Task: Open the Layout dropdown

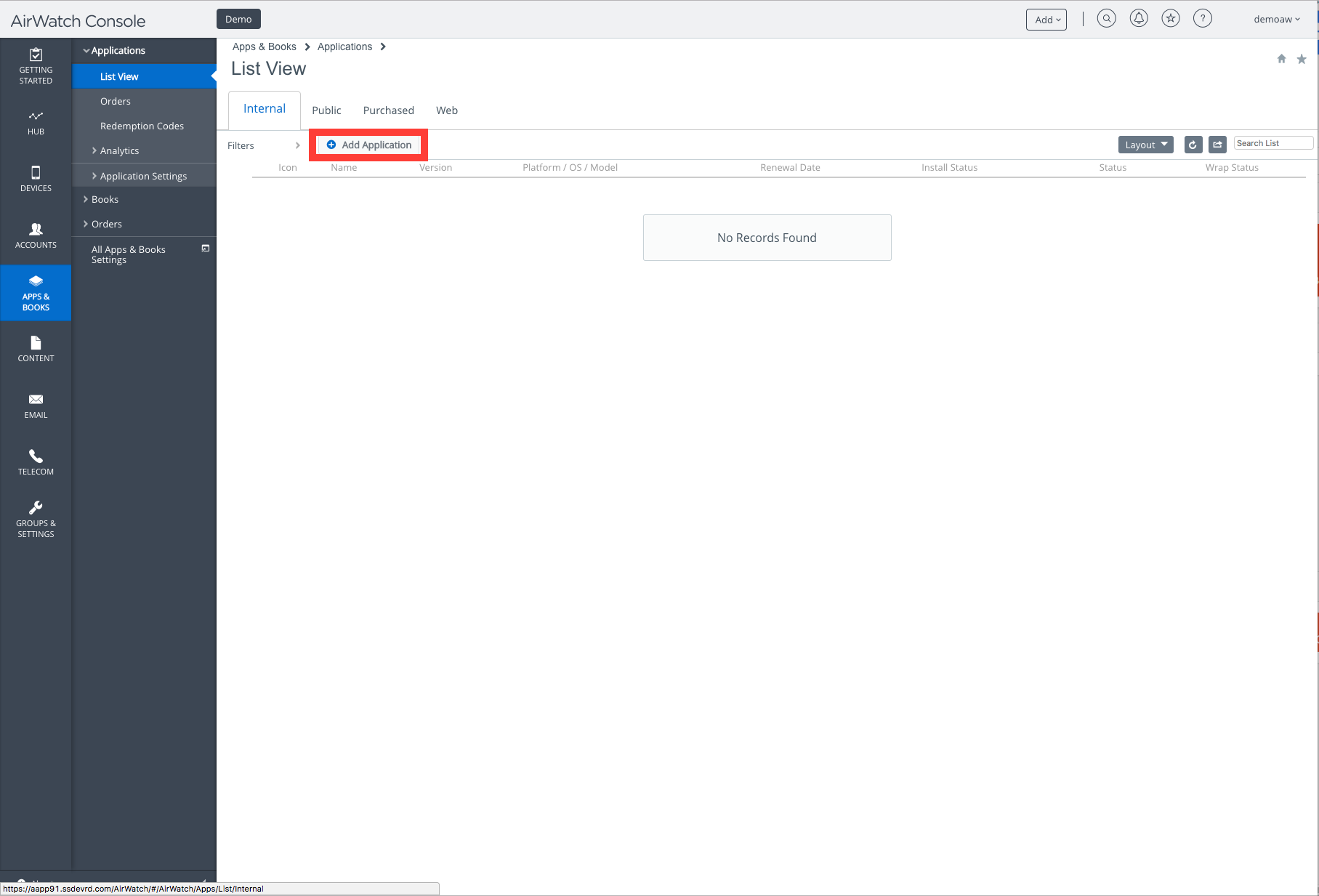Action: [x=1146, y=145]
